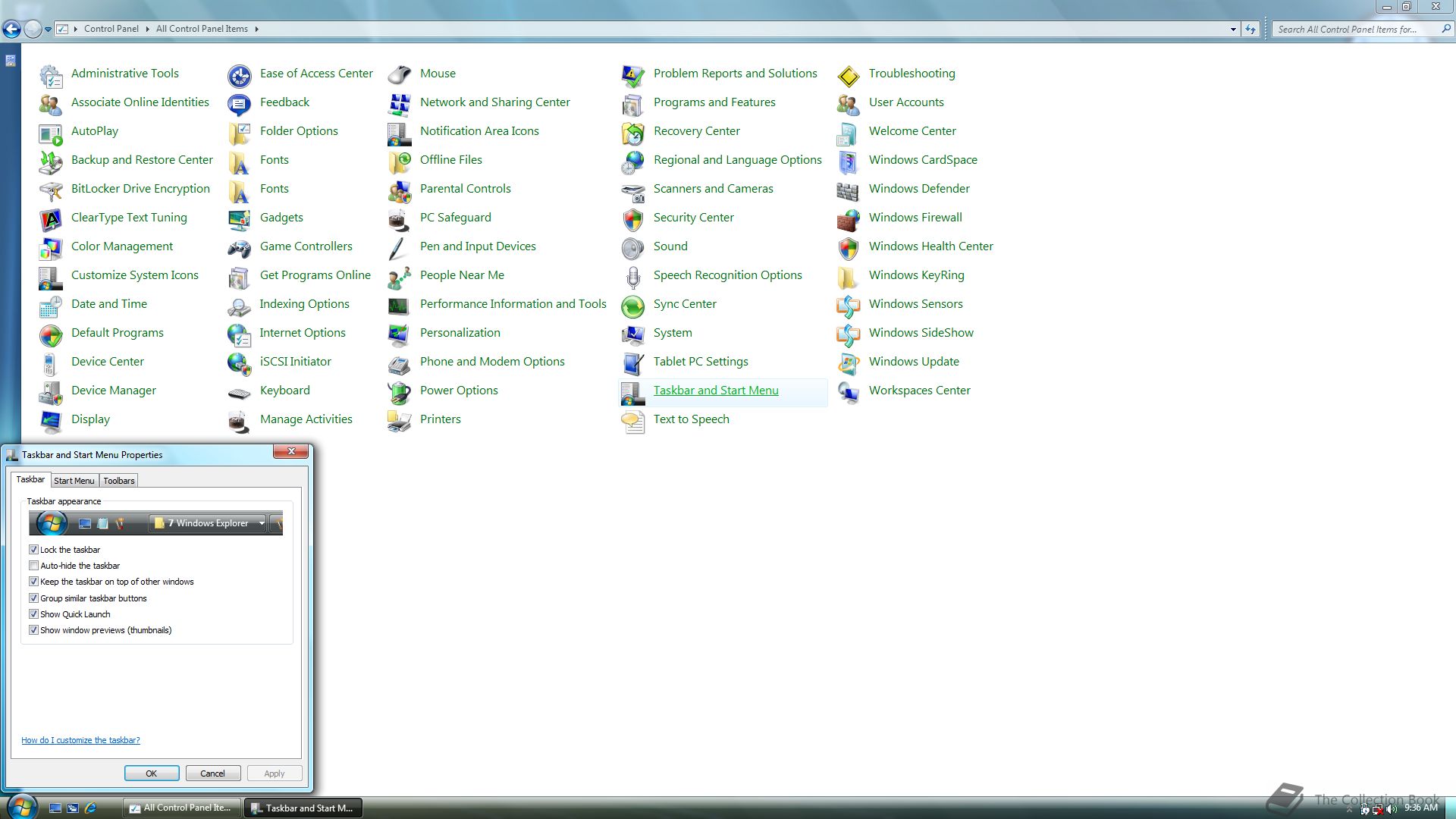The image size is (1456, 819).
Task: Click the Start orb on taskbar
Action: pos(21,807)
